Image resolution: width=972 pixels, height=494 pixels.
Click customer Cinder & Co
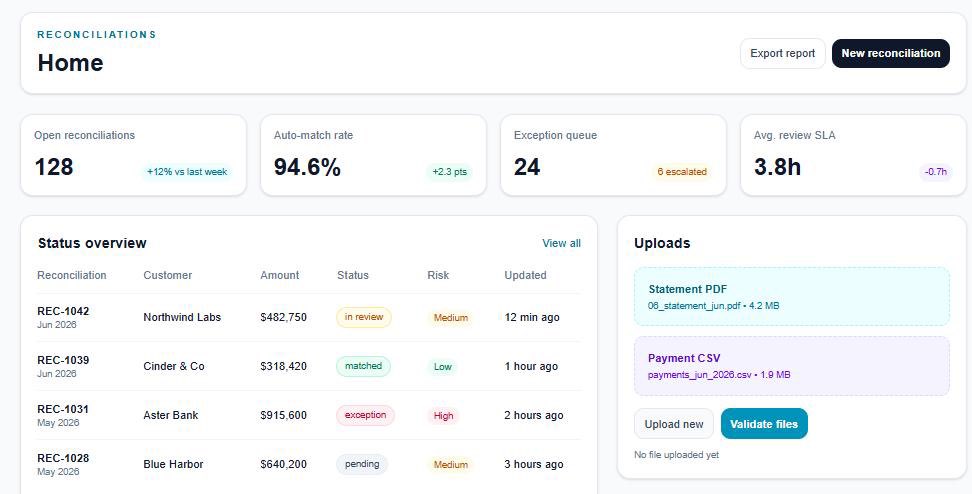(174, 366)
